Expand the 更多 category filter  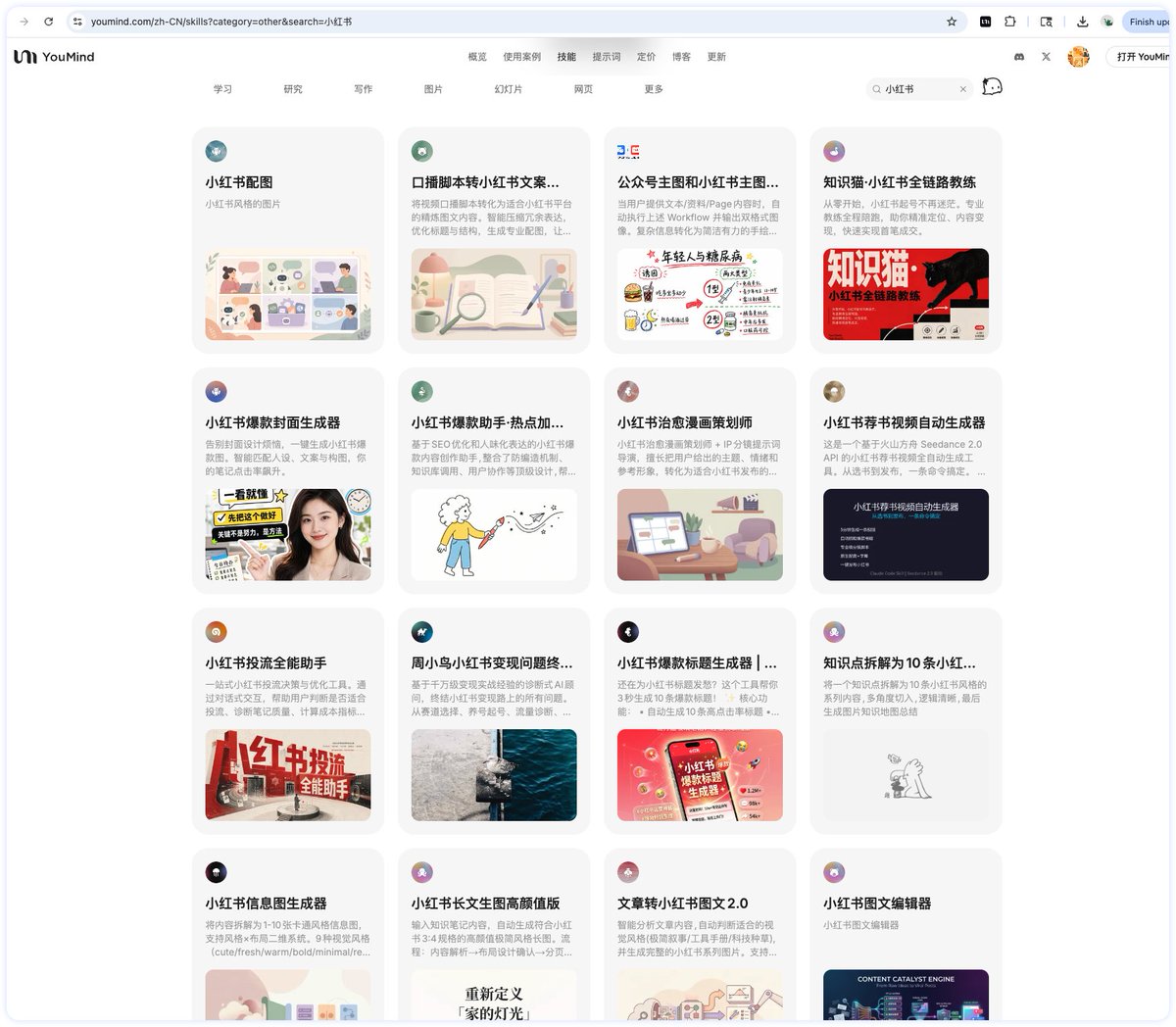pos(654,89)
